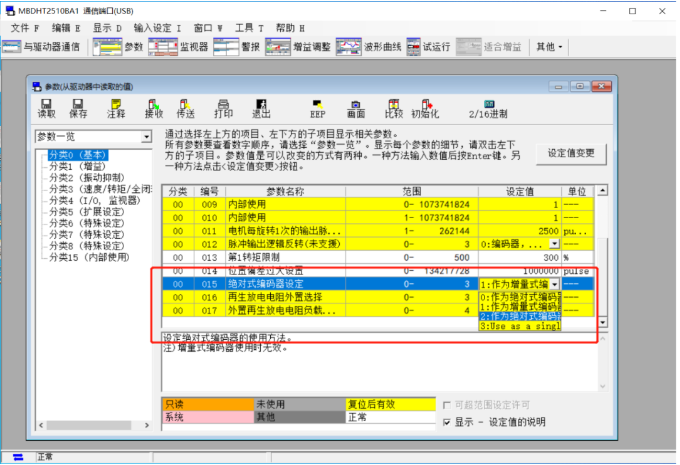Viewport: 680px width, 465px height.
Task: Choose option 2:作为绝对式编码 in list
Action: 520,316
